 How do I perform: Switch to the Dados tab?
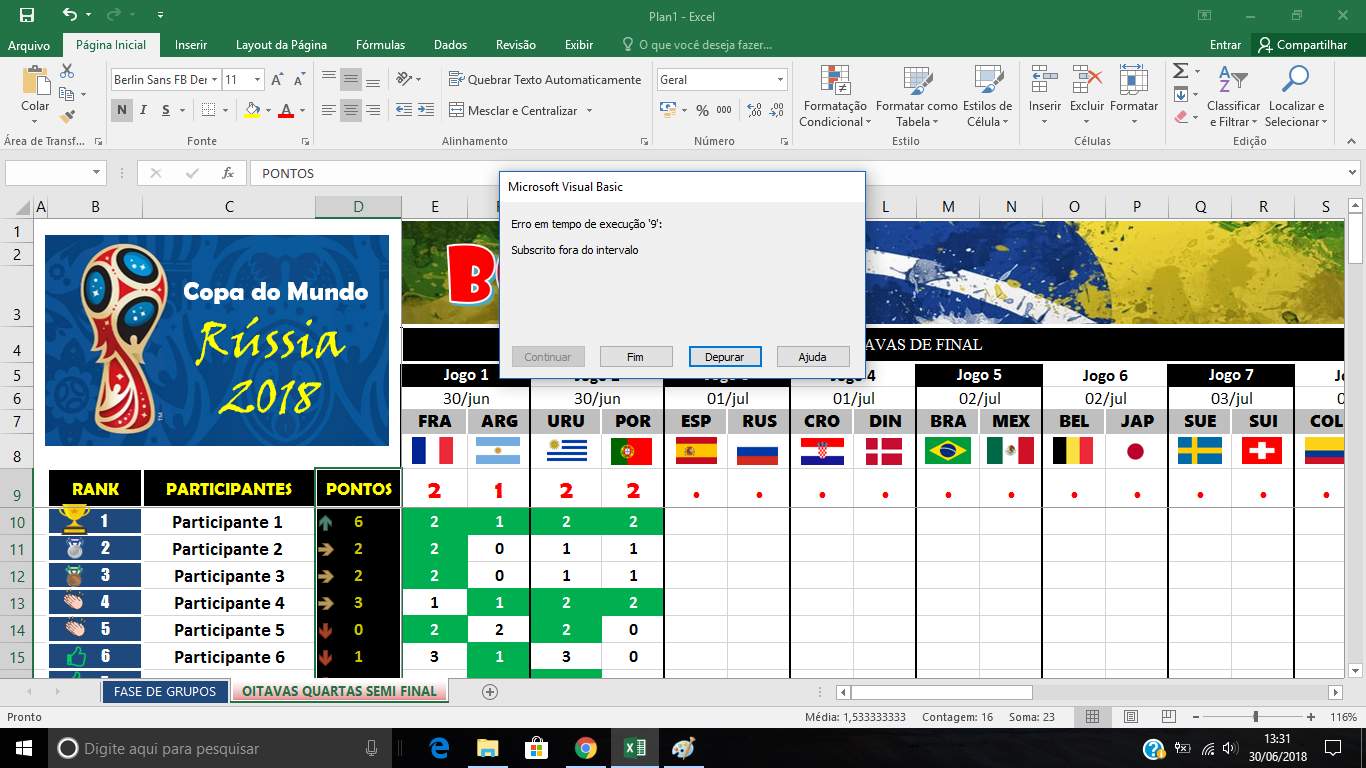click(x=450, y=45)
